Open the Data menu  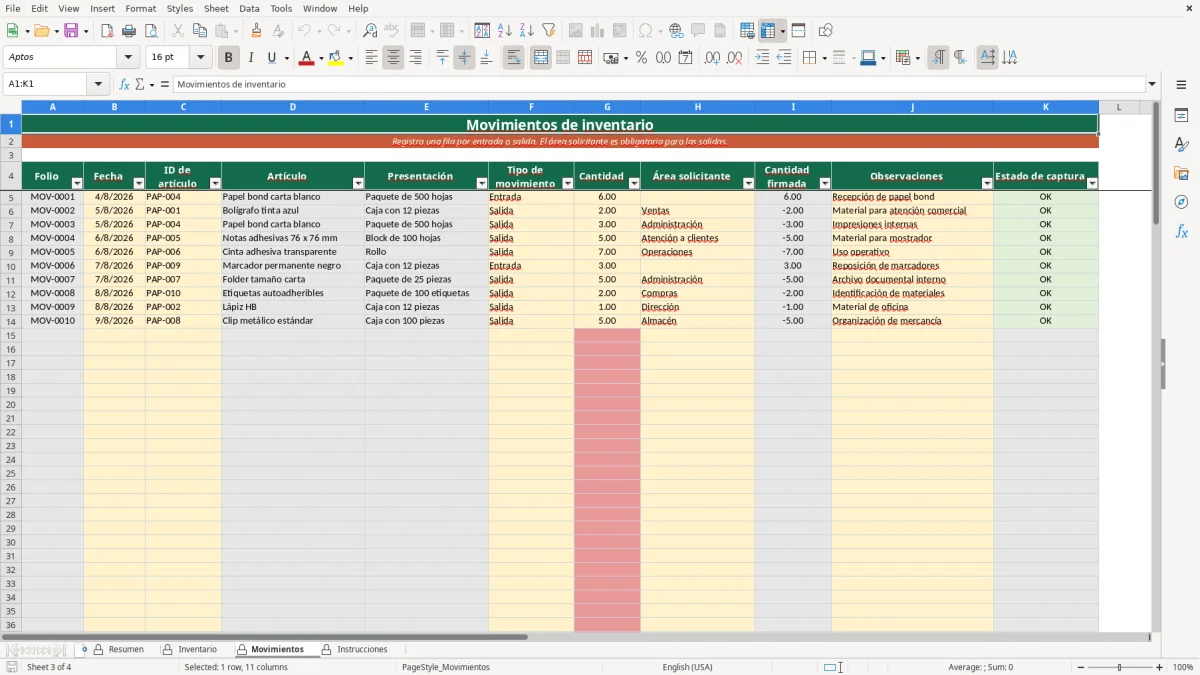[249, 8]
